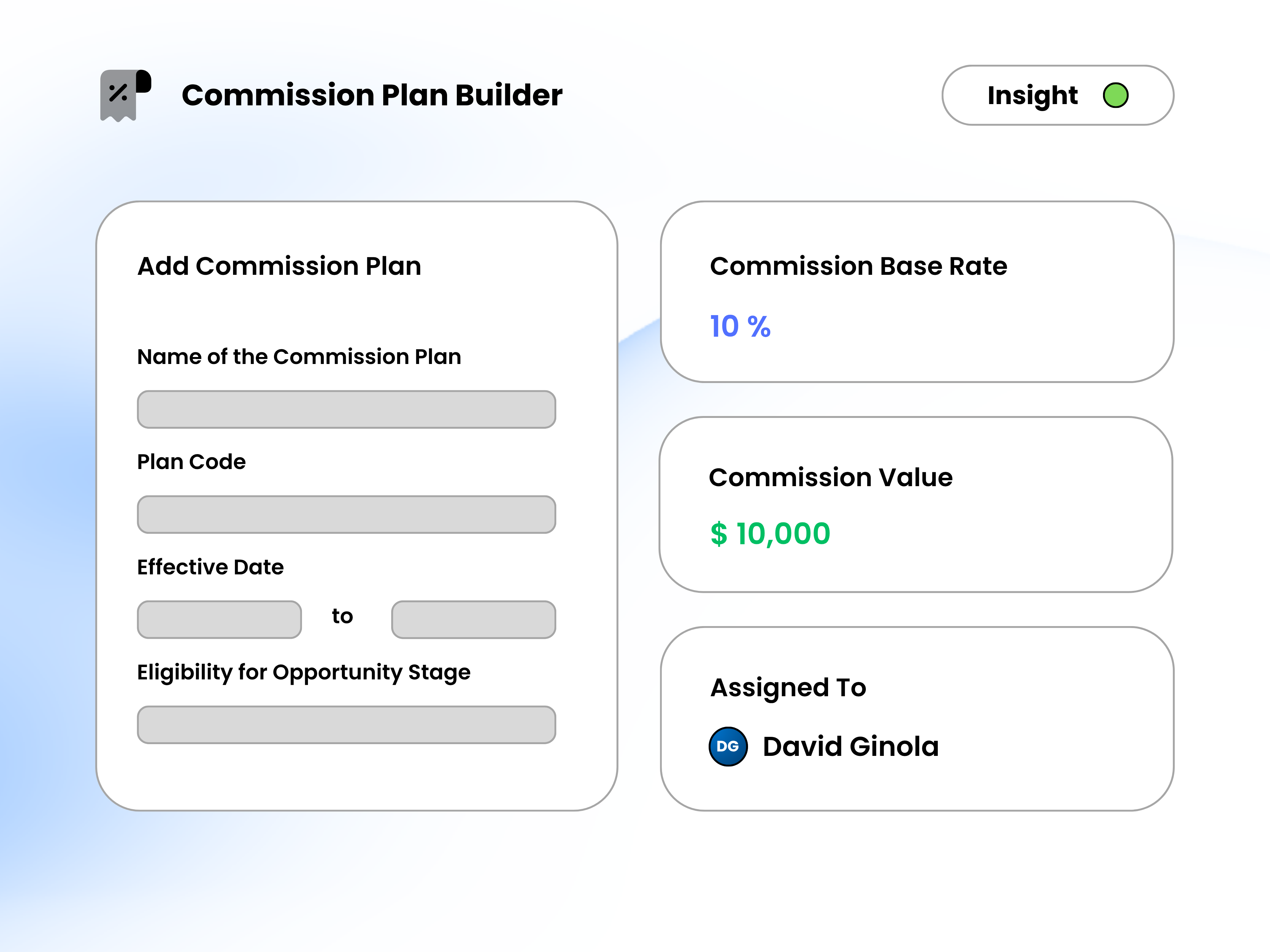Image resolution: width=1270 pixels, height=952 pixels.
Task: Click the 10 % base rate value
Action: coord(740,327)
